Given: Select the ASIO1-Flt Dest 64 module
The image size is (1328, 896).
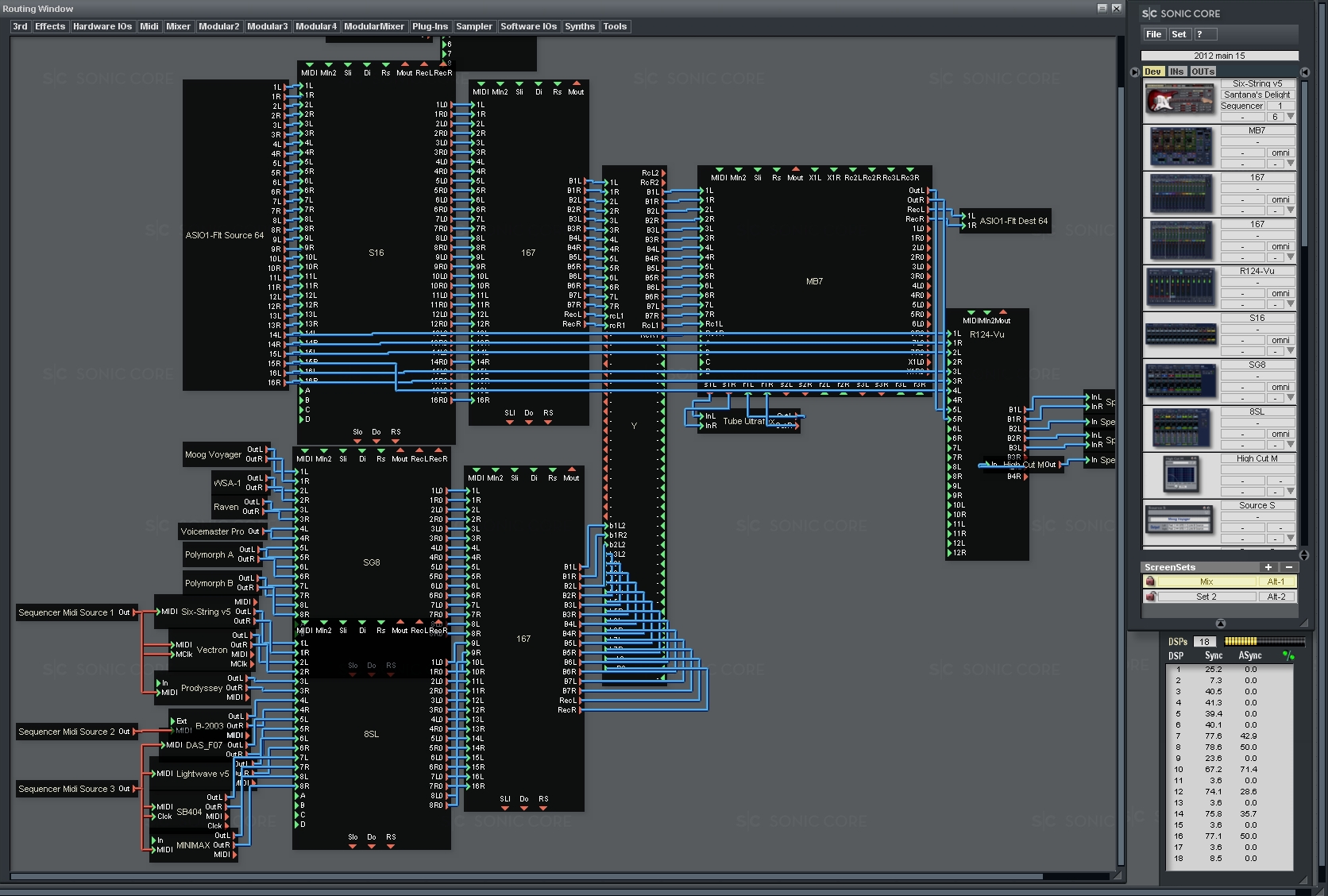Looking at the screenshot, I should 1006,221.
